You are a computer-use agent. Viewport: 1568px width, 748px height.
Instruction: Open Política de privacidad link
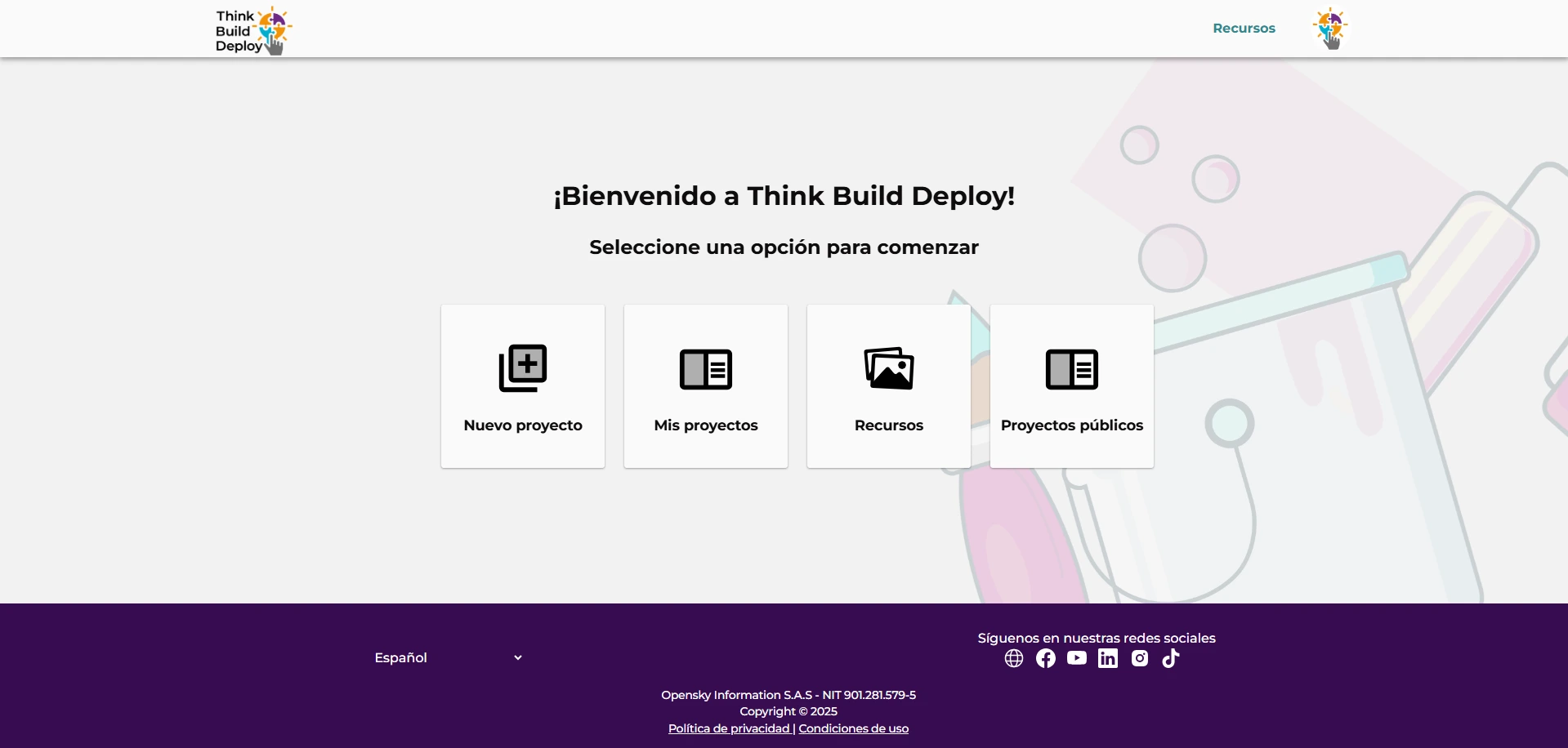coord(727,728)
